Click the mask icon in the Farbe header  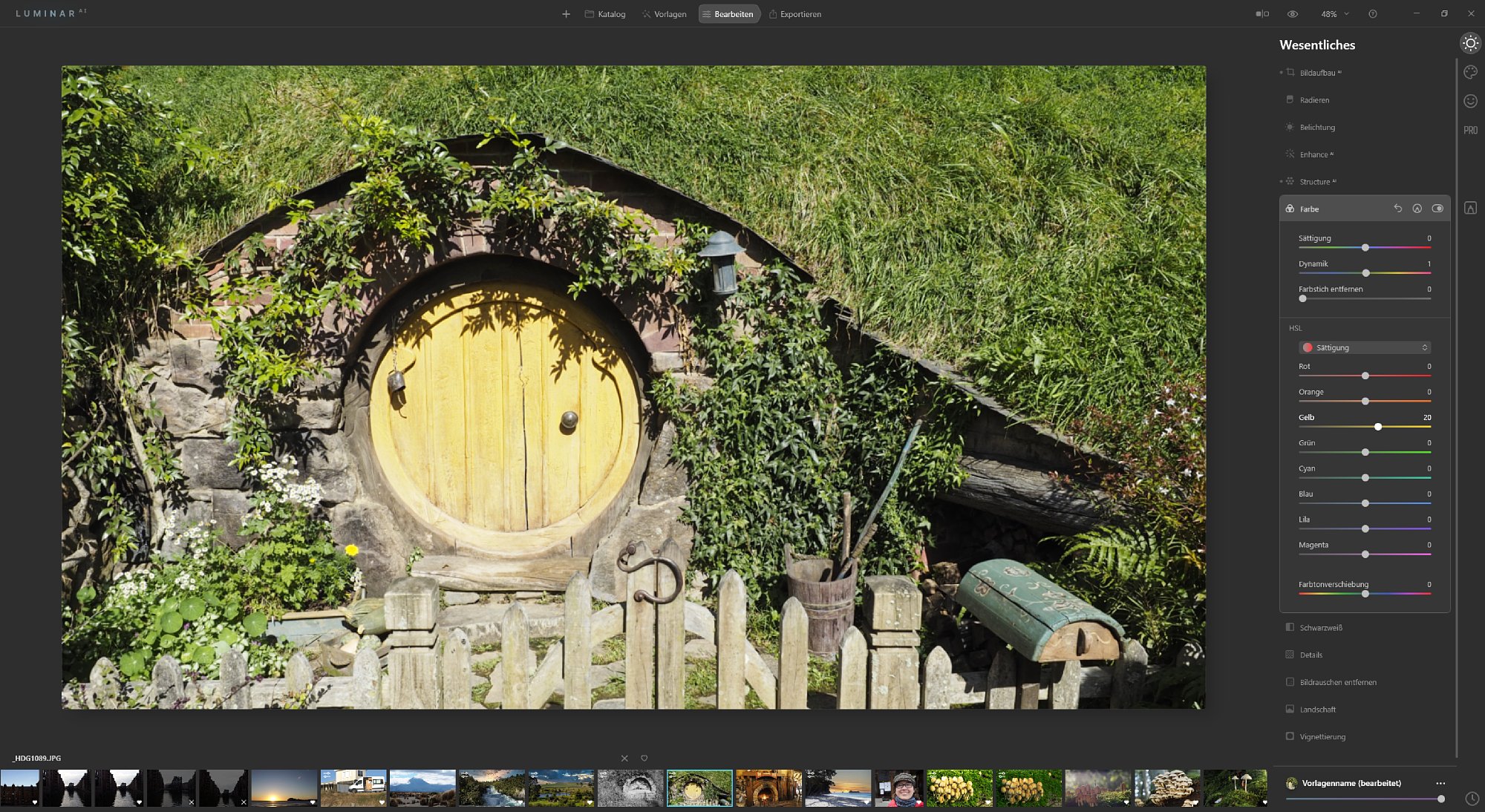[1417, 209]
